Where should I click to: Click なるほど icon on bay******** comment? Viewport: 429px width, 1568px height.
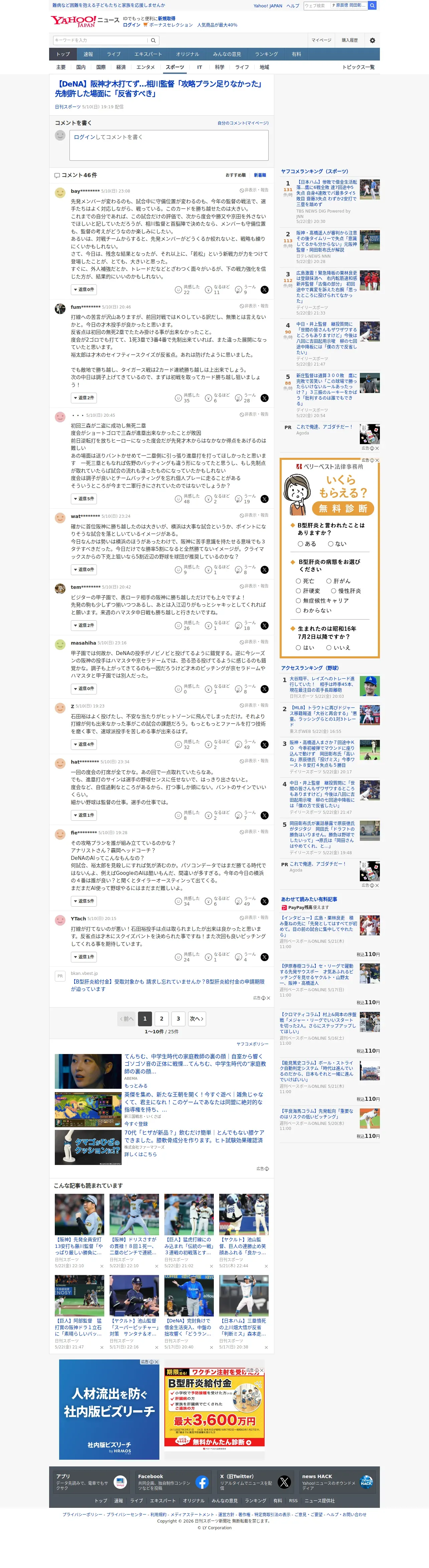[x=208, y=290]
